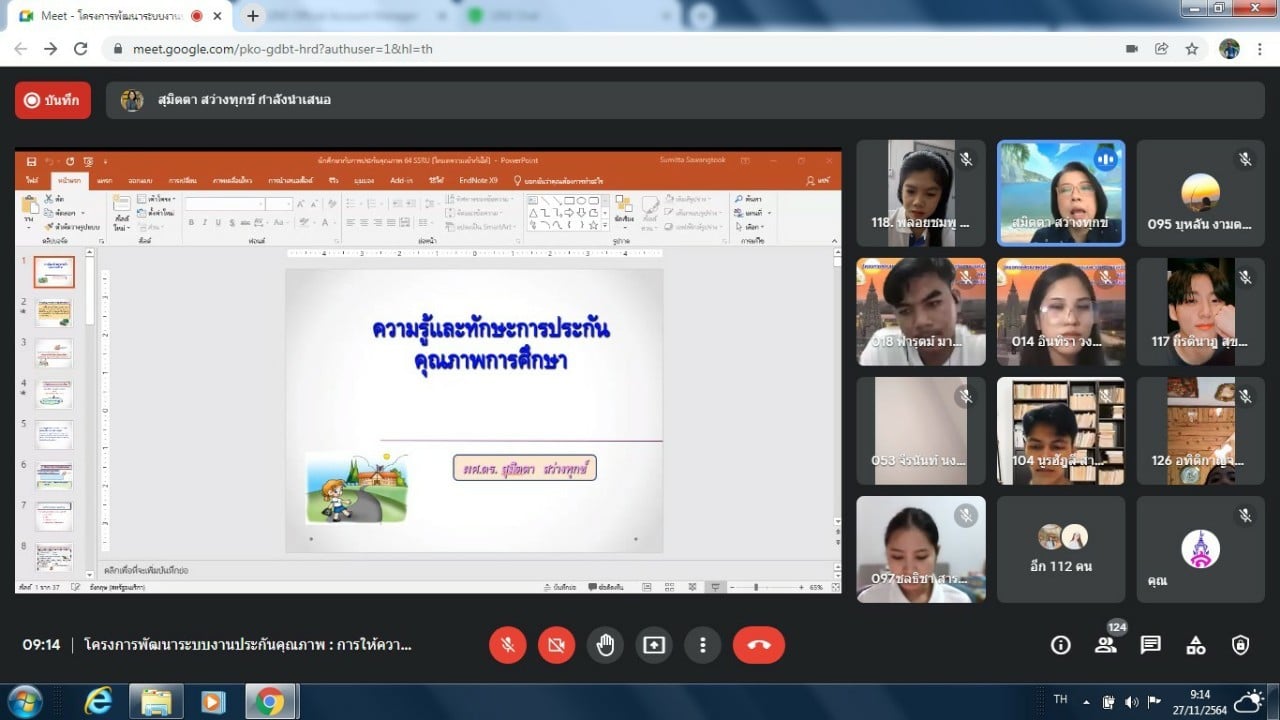
Task: Open the new tab in Chrome
Action: pyautogui.click(x=253, y=16)
